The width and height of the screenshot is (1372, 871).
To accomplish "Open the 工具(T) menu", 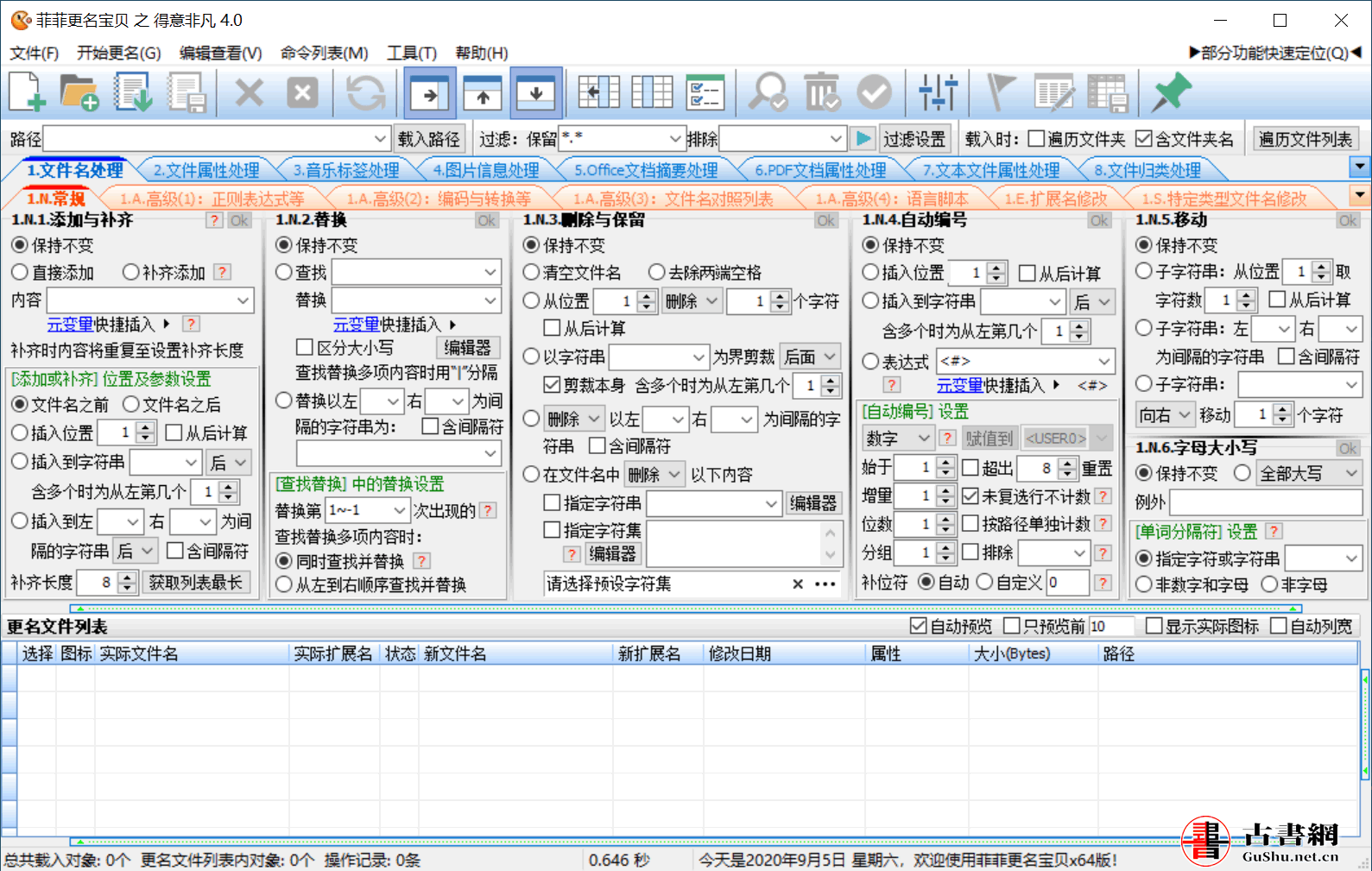I will pyautogui.click(x=412, y=53).
